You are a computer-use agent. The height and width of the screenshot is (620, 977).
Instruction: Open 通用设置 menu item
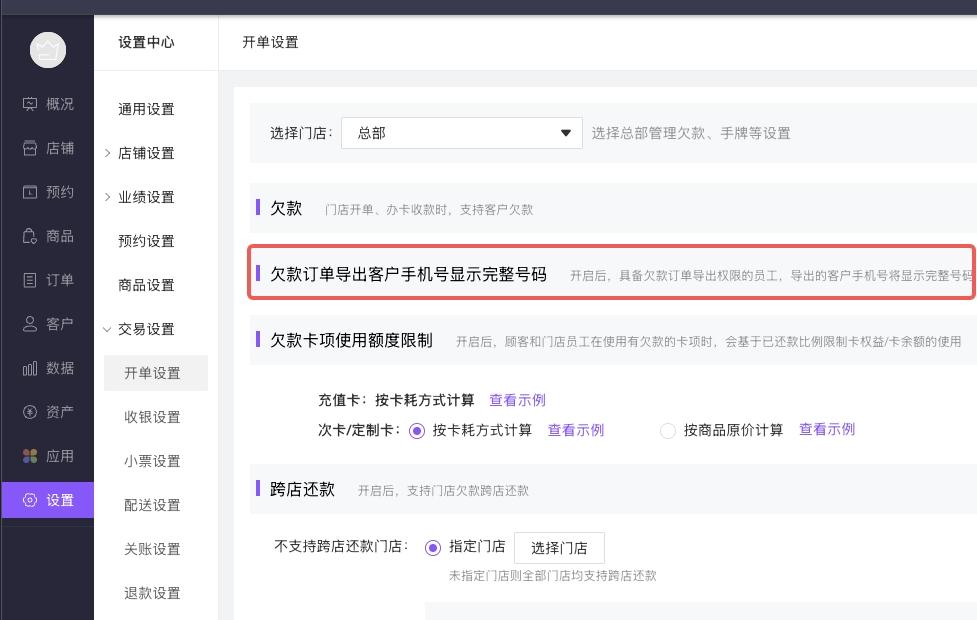coord(146,109)
